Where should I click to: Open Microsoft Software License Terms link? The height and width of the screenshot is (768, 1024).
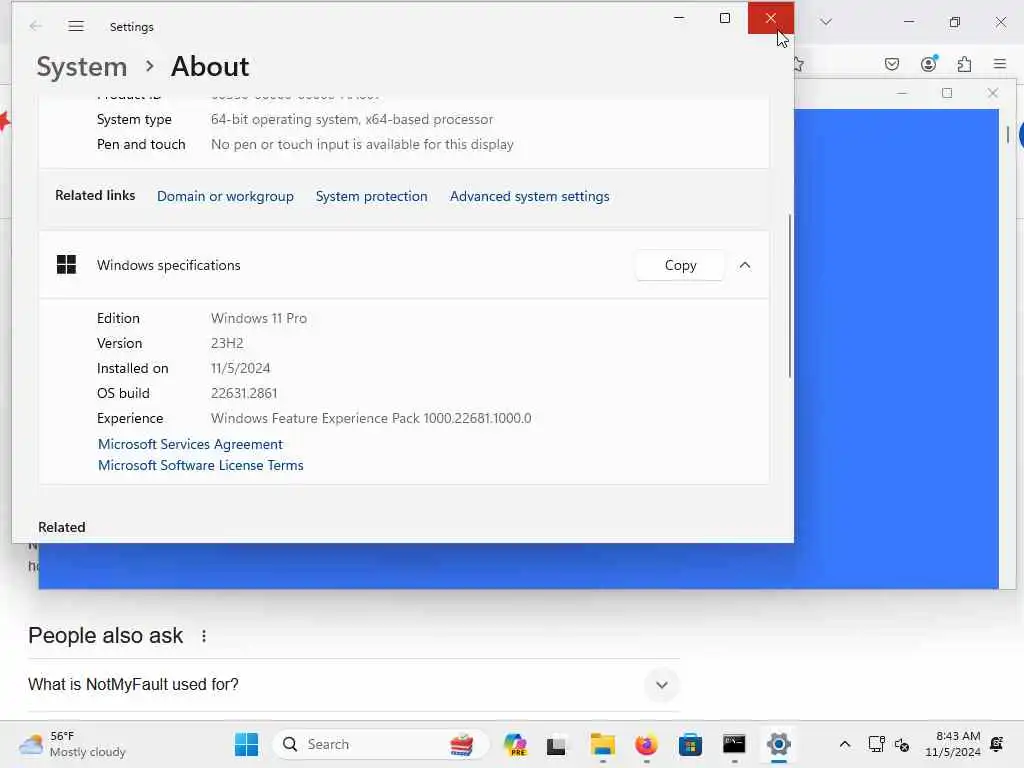(200, 465)
